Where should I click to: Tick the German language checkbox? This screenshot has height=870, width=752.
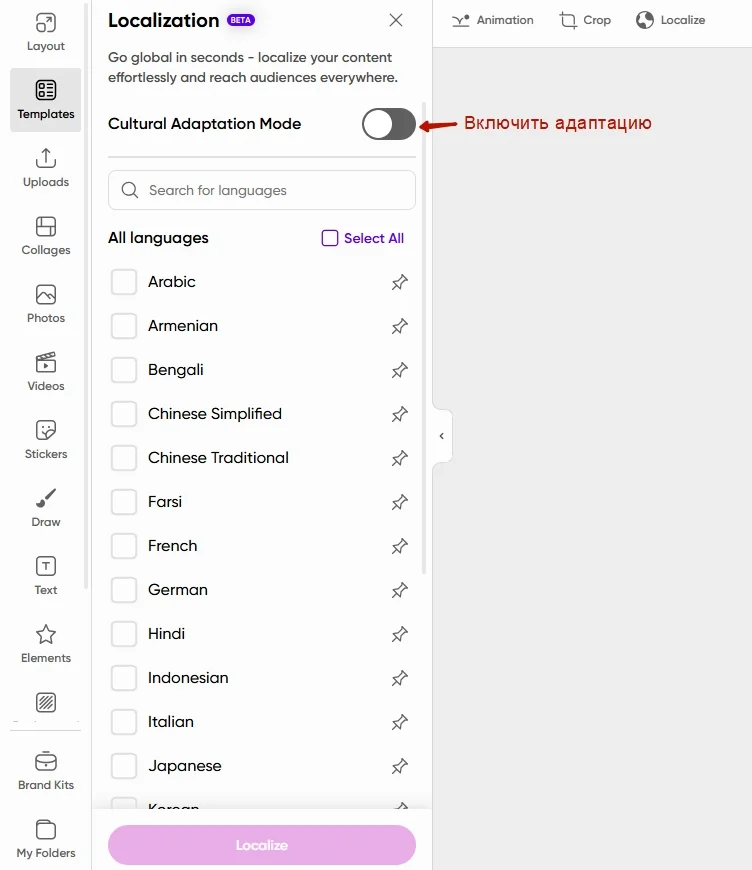pyautogui.click(x=124, y=590)
